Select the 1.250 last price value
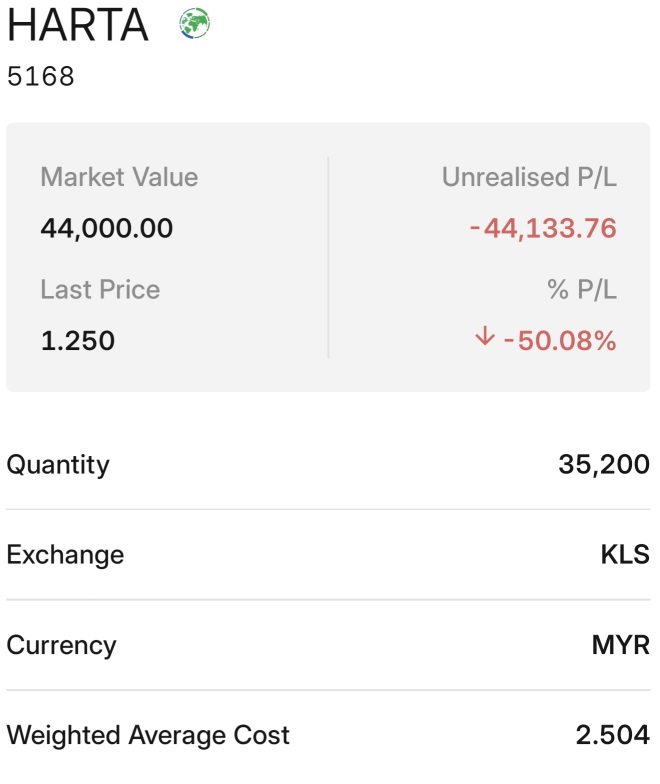Viewport: 660px width, 784px height. coord(78,341)
